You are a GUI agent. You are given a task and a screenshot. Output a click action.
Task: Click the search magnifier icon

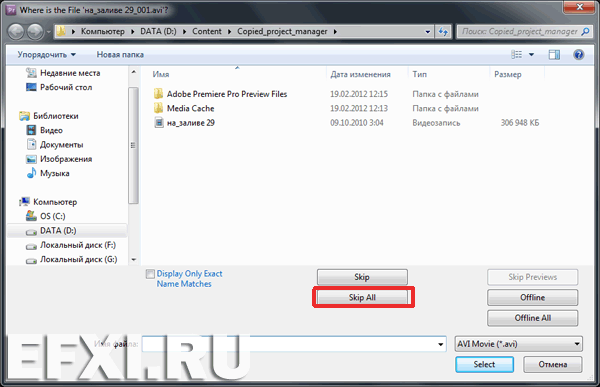[585, 32]
